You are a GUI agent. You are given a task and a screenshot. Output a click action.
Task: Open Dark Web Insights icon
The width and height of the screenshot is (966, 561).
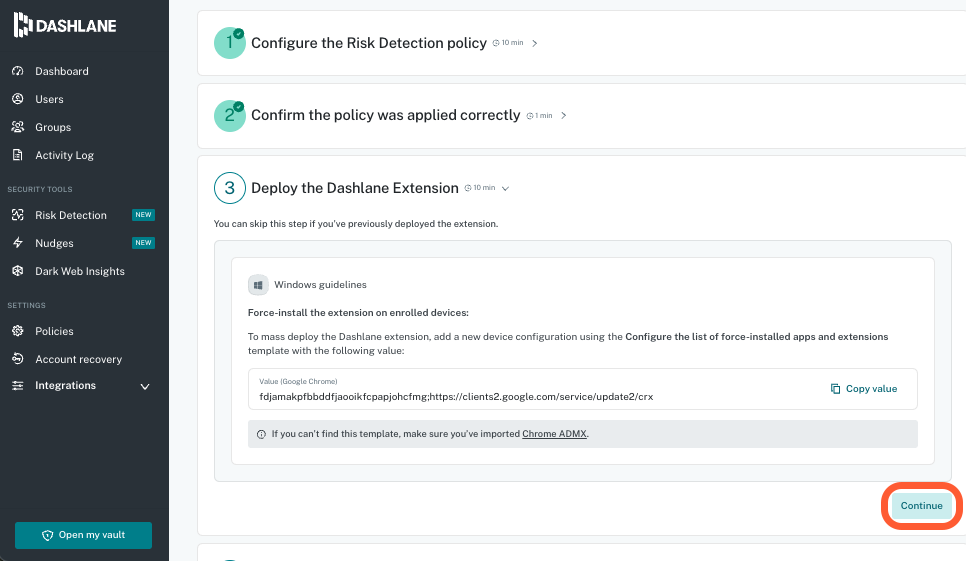click(x=17, y=271)
